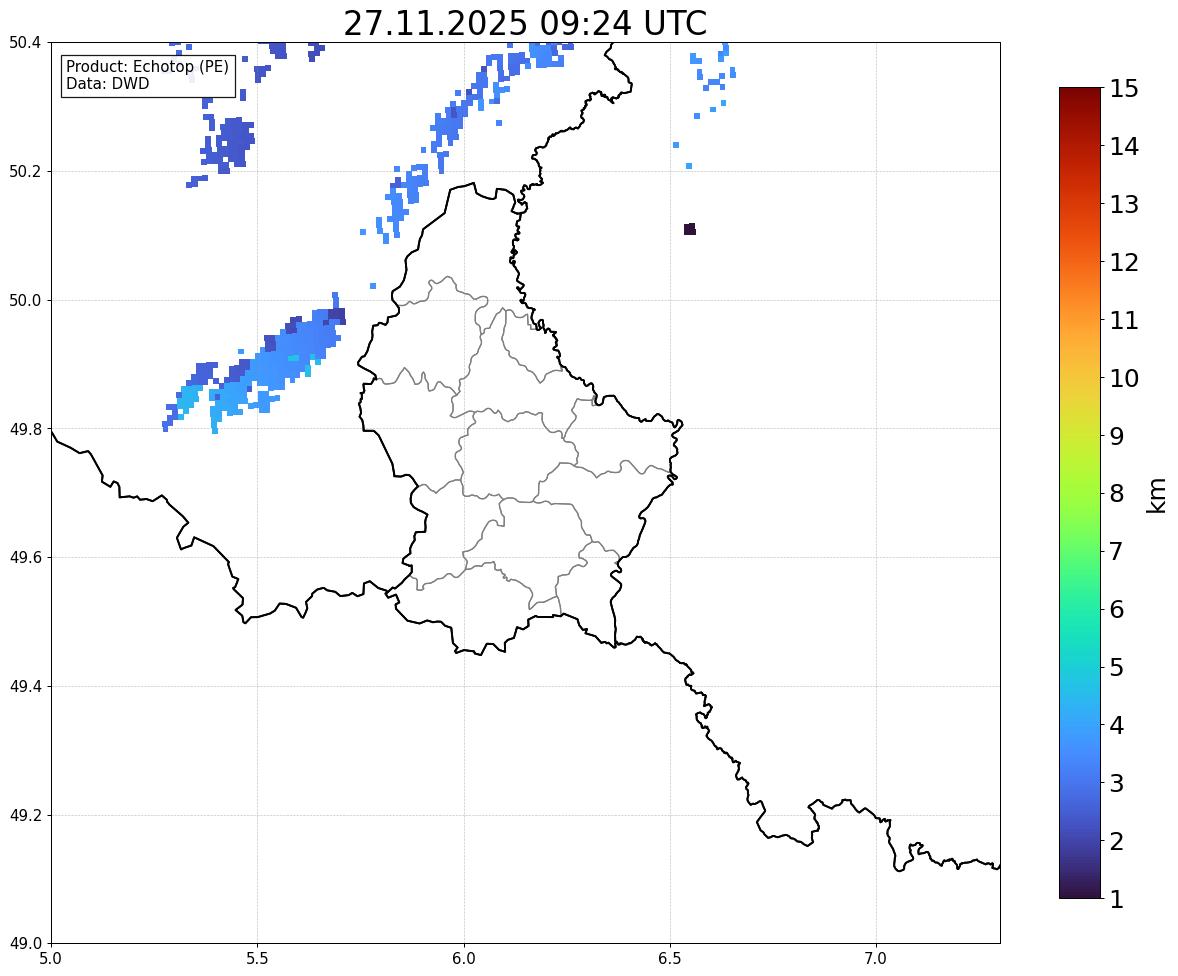Click the colorbar tick label 14

1124,147
